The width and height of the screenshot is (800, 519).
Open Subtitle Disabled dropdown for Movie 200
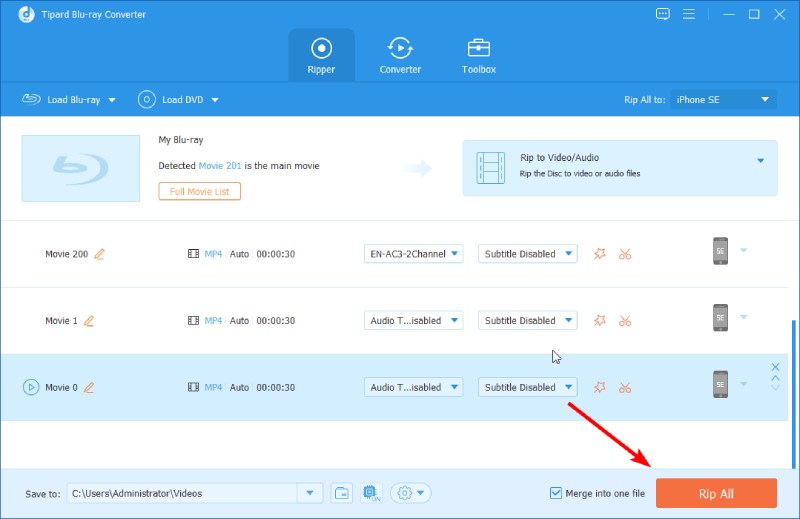click(528, 254)
